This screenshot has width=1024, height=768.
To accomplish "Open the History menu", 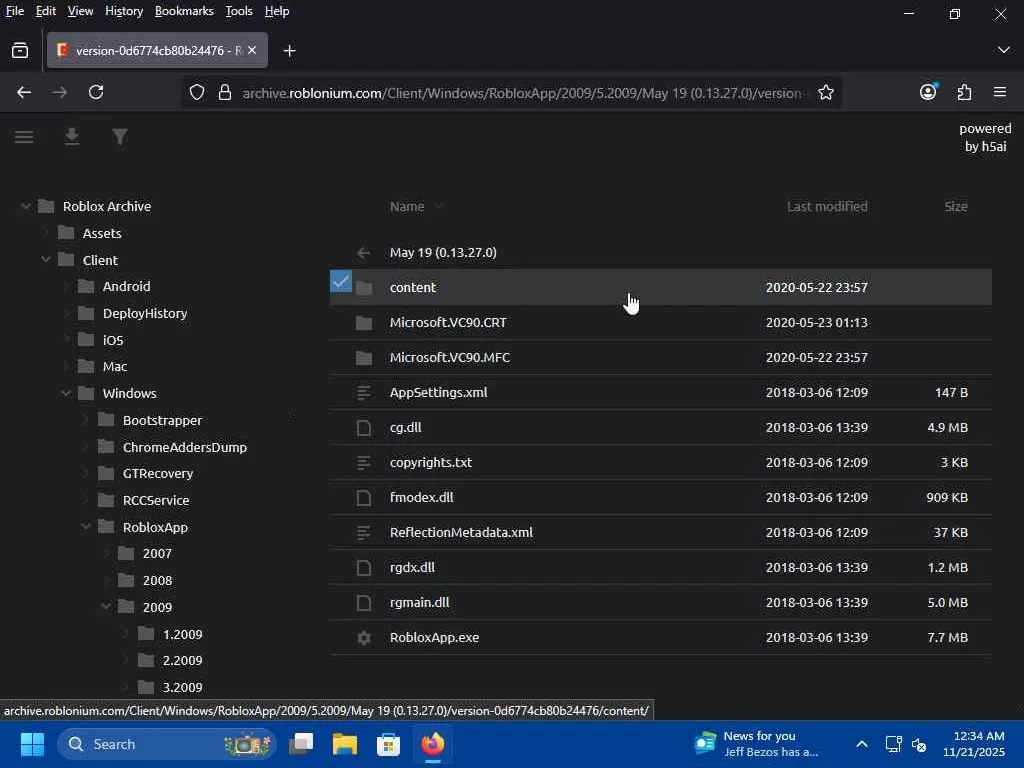I will 124,11.
